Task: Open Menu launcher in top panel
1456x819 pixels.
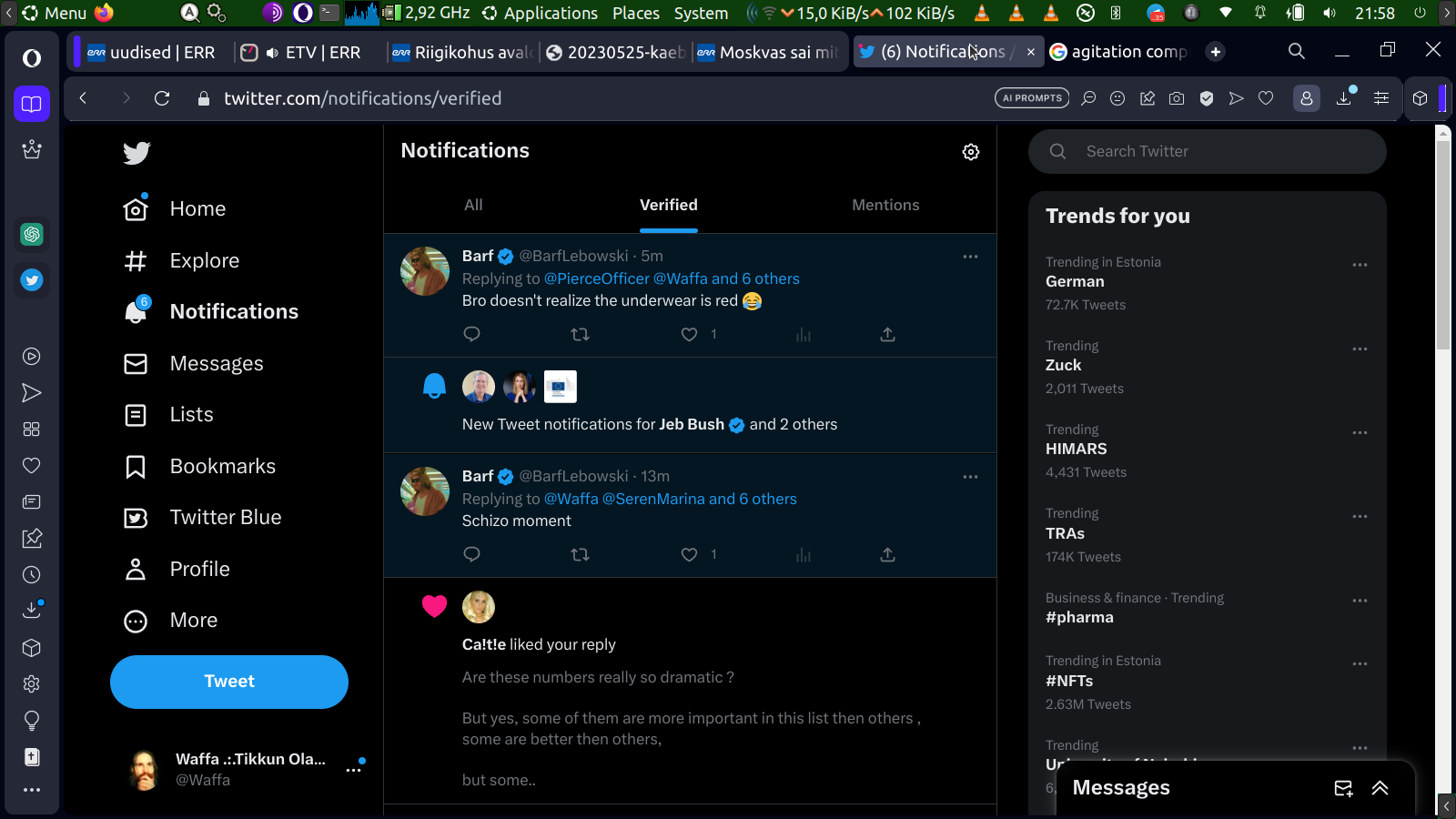Action: pos(53,13)
